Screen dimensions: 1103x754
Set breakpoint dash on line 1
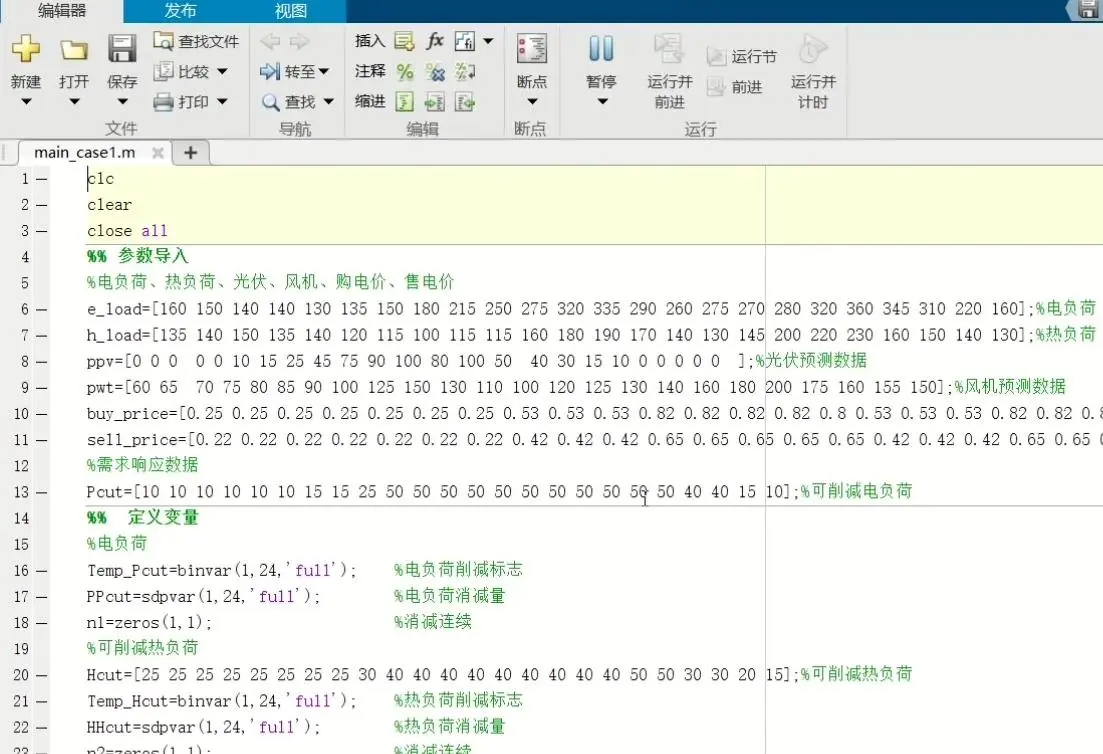click(42, 179)
